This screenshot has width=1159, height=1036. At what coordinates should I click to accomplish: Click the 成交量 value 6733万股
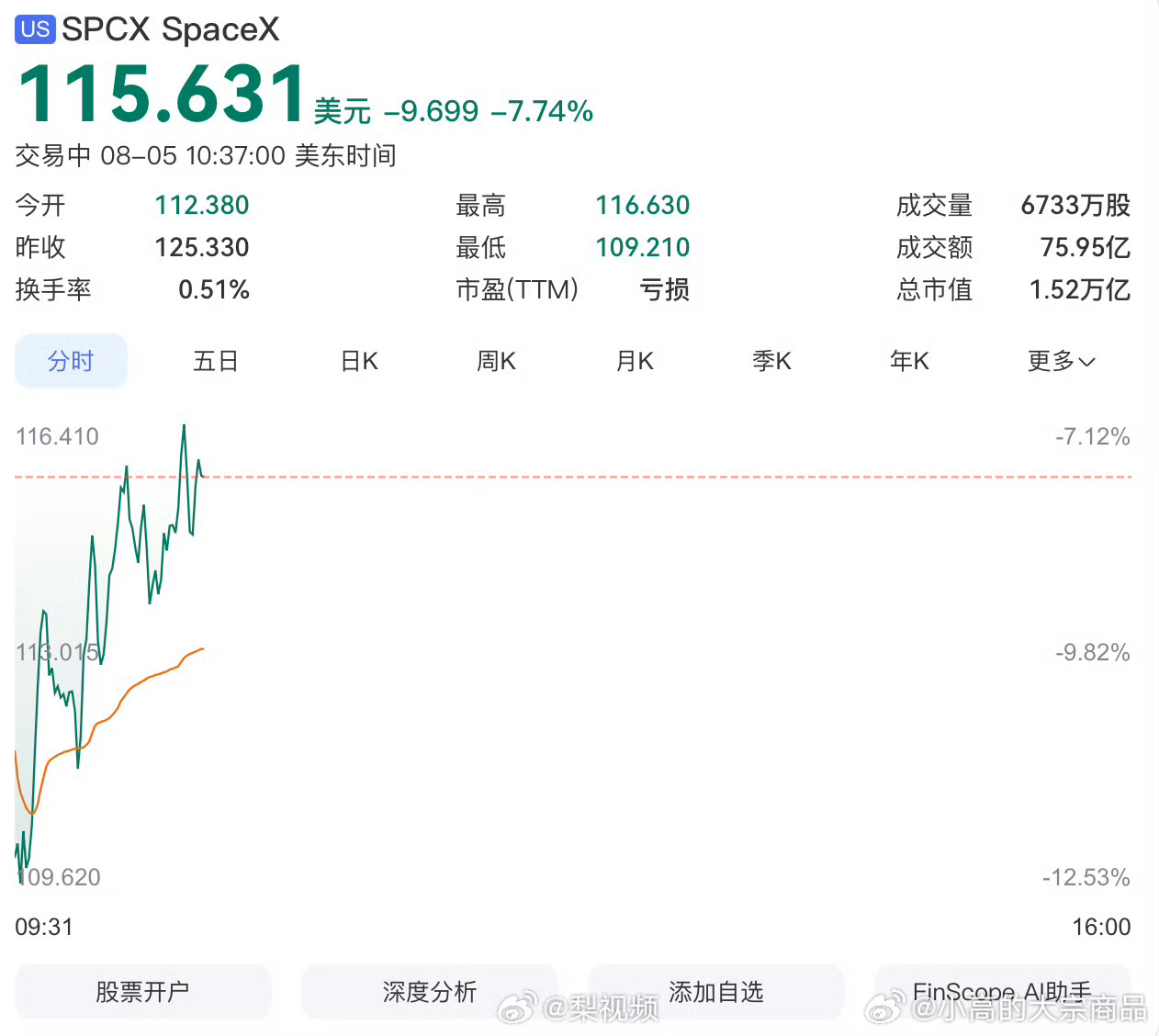coord(1075,205)
